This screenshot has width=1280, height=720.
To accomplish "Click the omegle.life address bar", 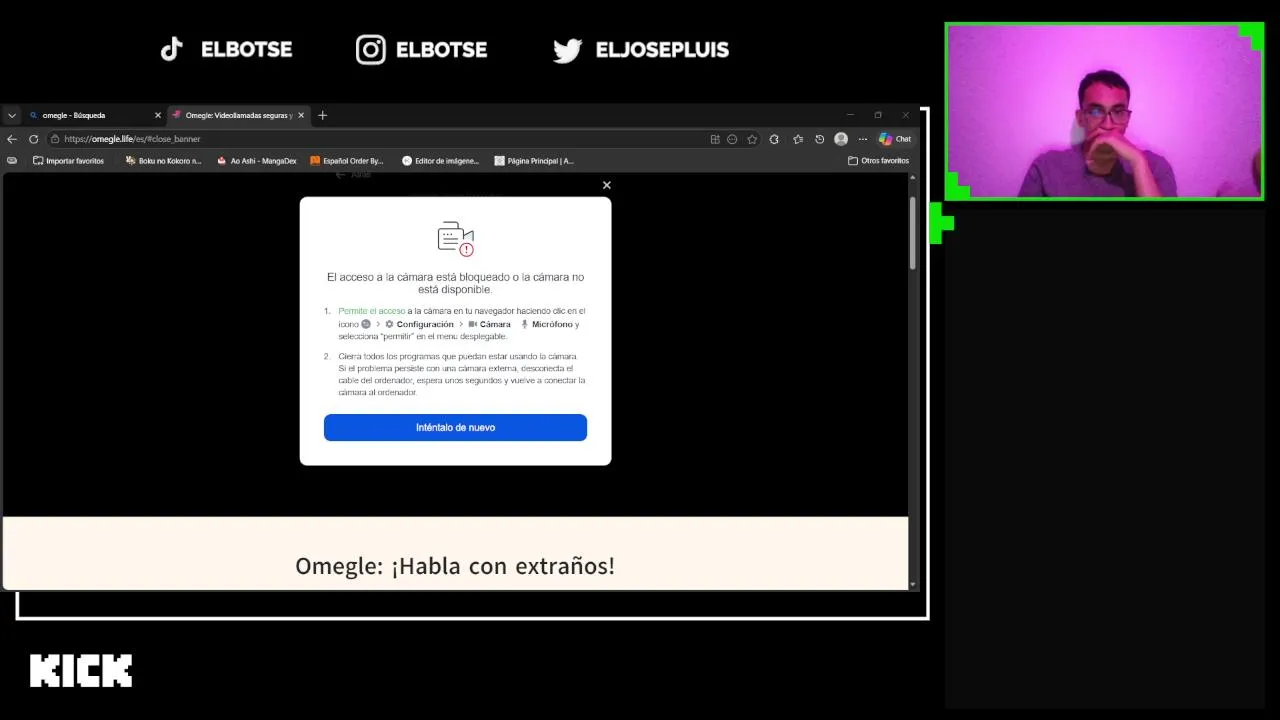I will (380, 139).
